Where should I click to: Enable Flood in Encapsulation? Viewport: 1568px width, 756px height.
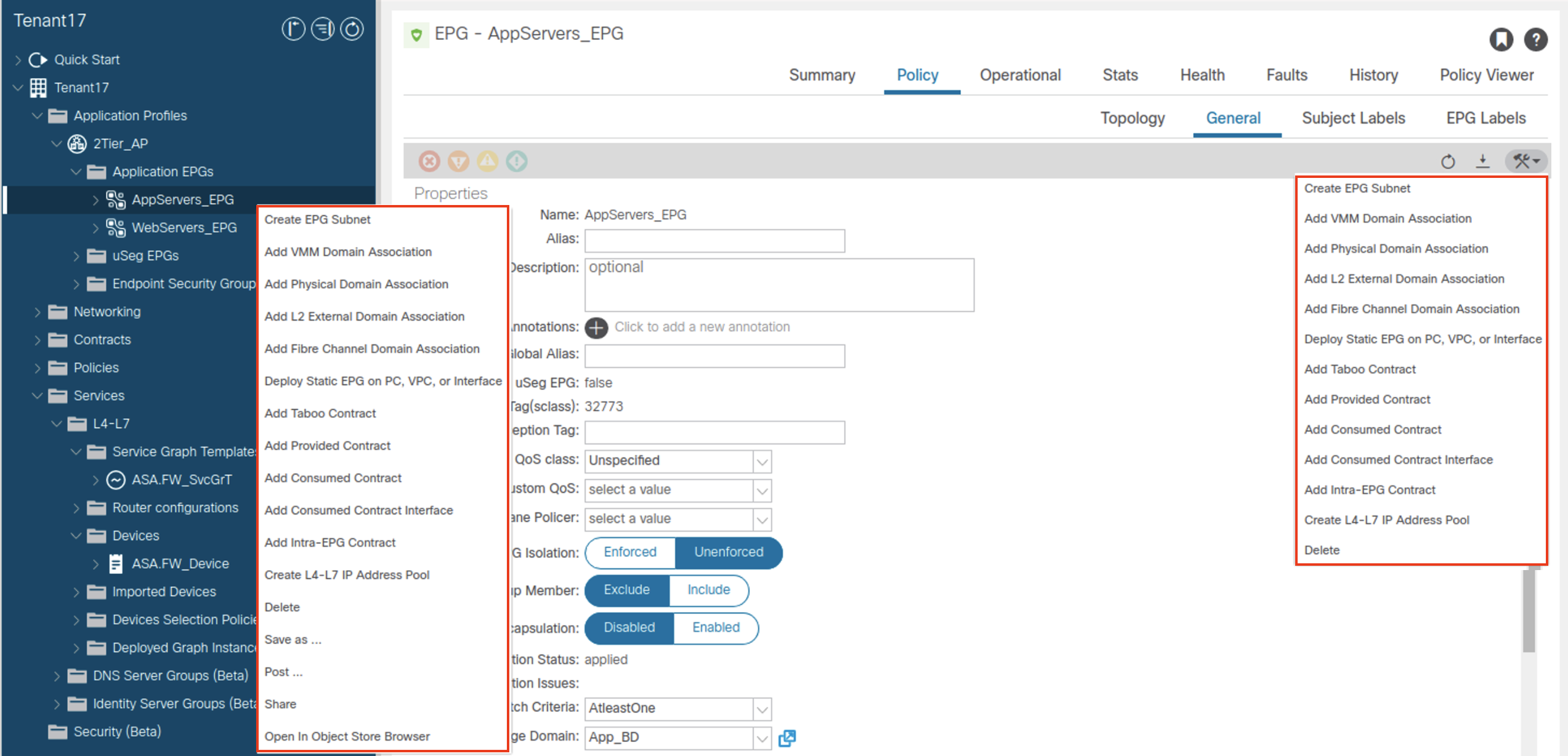[715, 627]
